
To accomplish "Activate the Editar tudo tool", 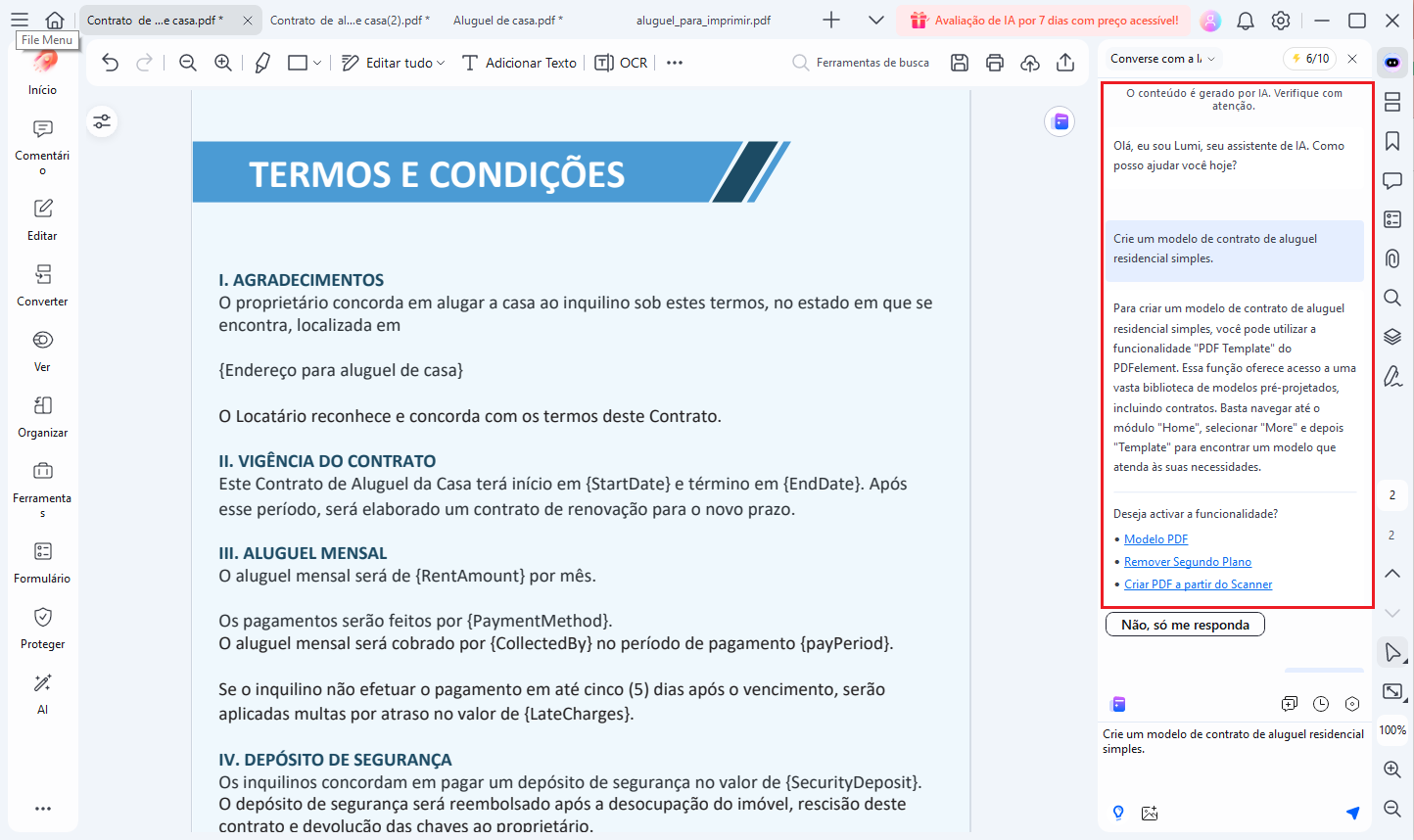I will [382, 62].
